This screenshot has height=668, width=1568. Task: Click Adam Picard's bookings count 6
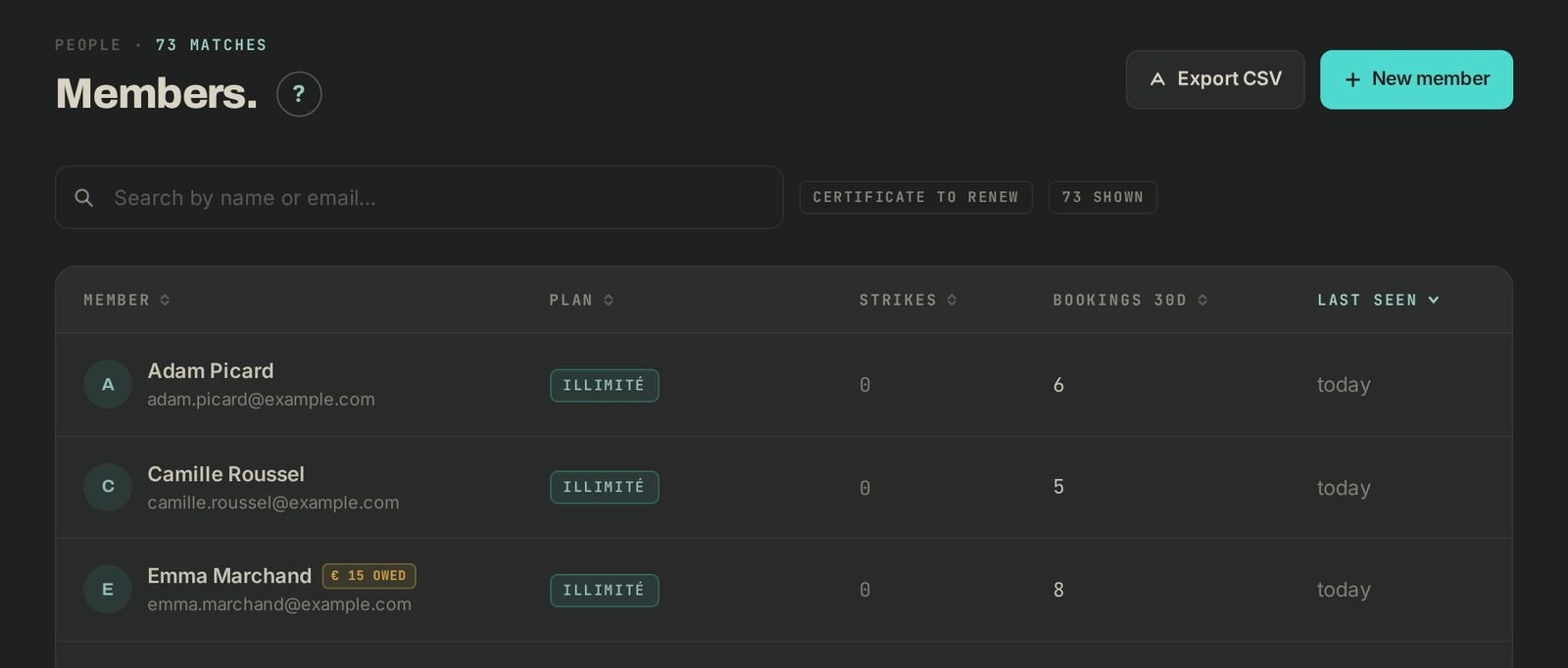1058,385
